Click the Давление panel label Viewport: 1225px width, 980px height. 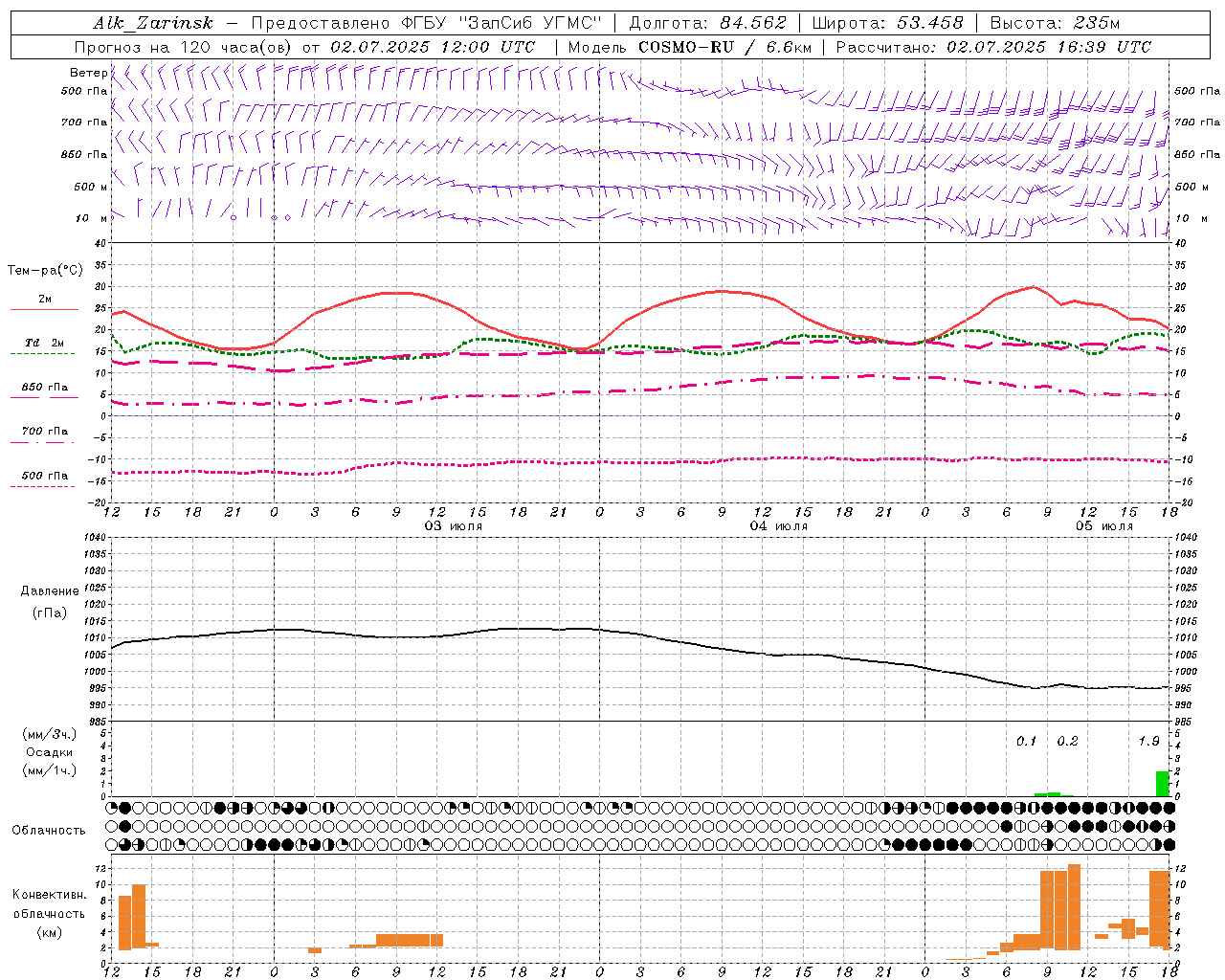(50, 591)
